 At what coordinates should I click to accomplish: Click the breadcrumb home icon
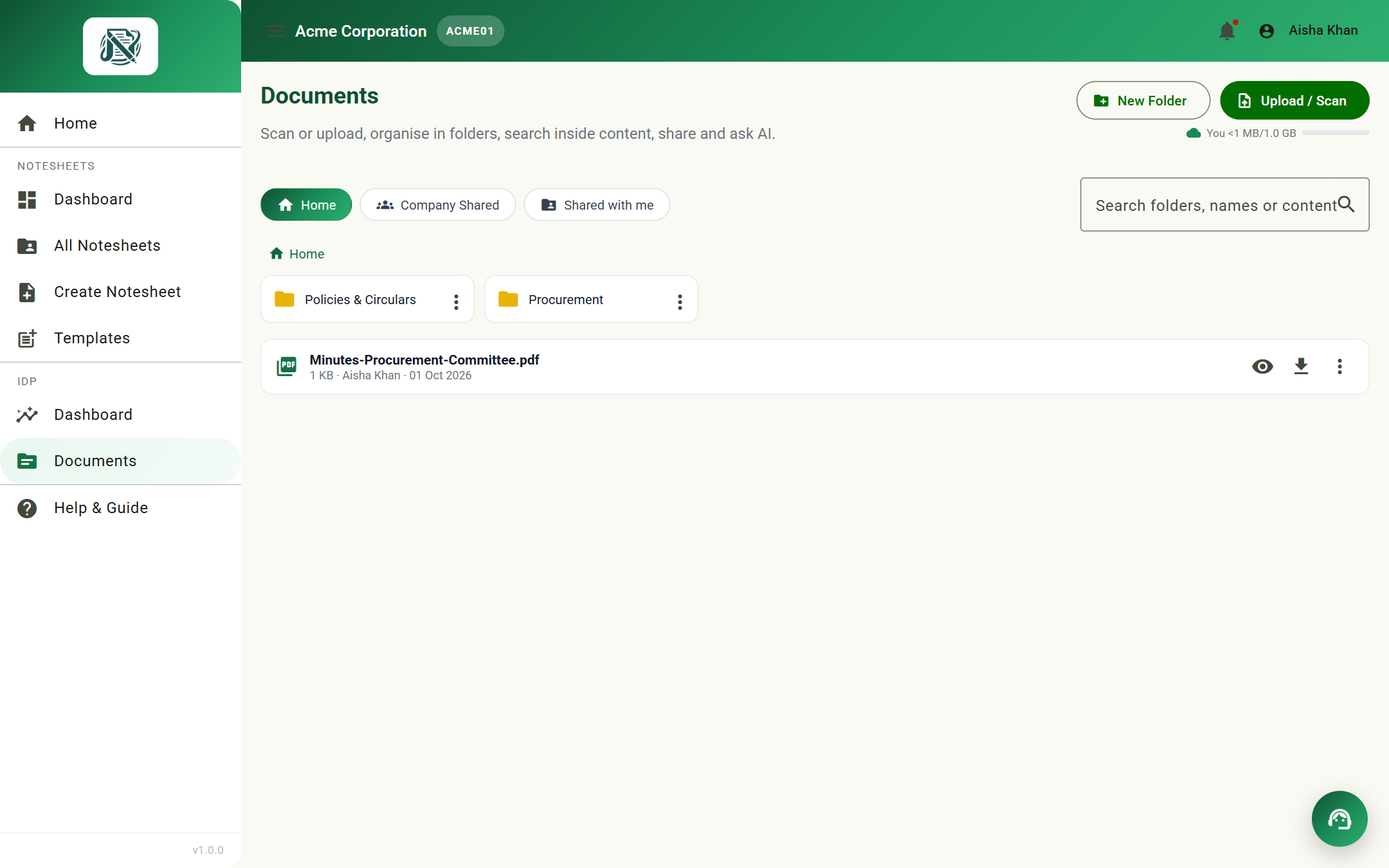pos(277,253)
